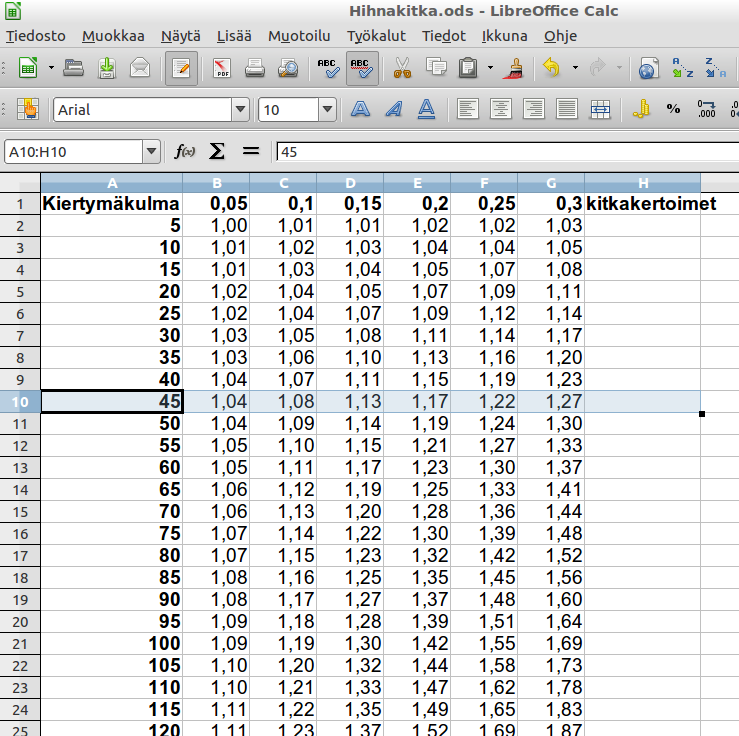Apply Currency number format icon
739x736 pixels.
641,109
